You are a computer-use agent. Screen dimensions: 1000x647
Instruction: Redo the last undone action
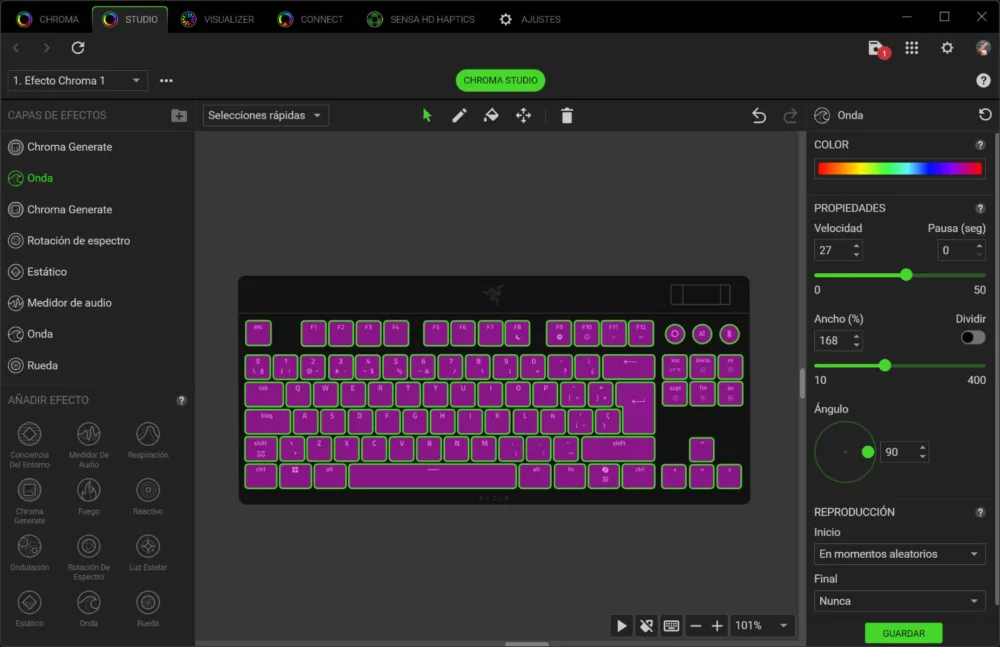[790, 115]
